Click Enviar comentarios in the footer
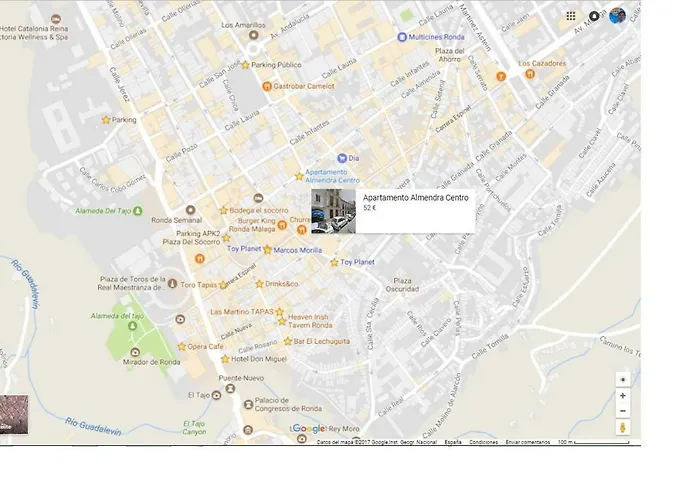700x500 pixels. pyautogui.click(x=527, y=442)
